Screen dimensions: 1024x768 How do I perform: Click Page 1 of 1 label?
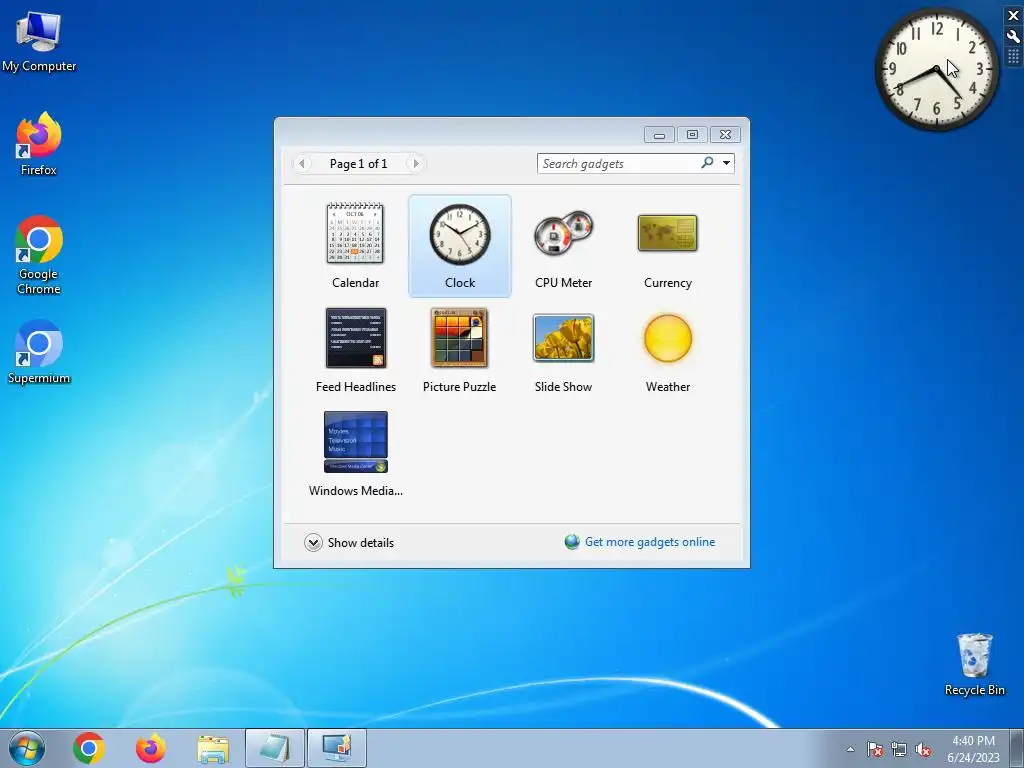[x=359, y=163]
